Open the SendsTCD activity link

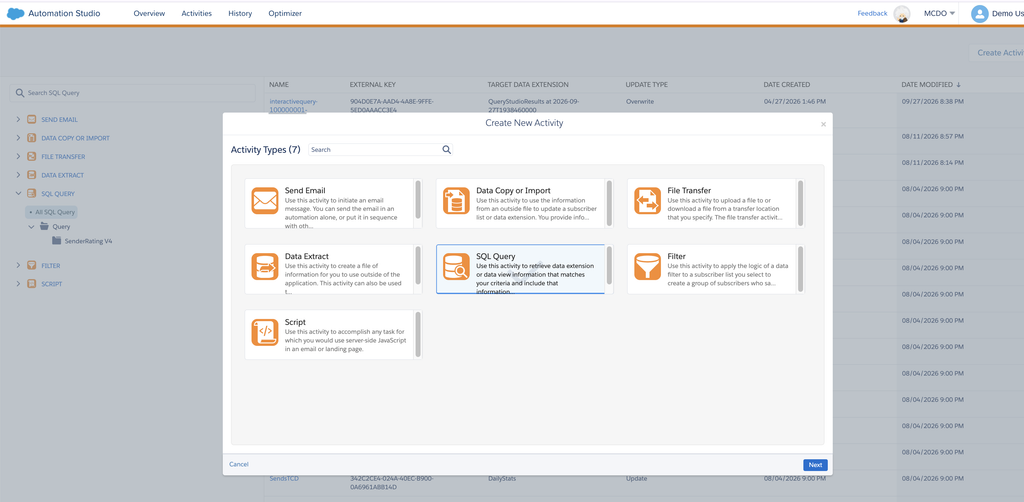[284, 478]
